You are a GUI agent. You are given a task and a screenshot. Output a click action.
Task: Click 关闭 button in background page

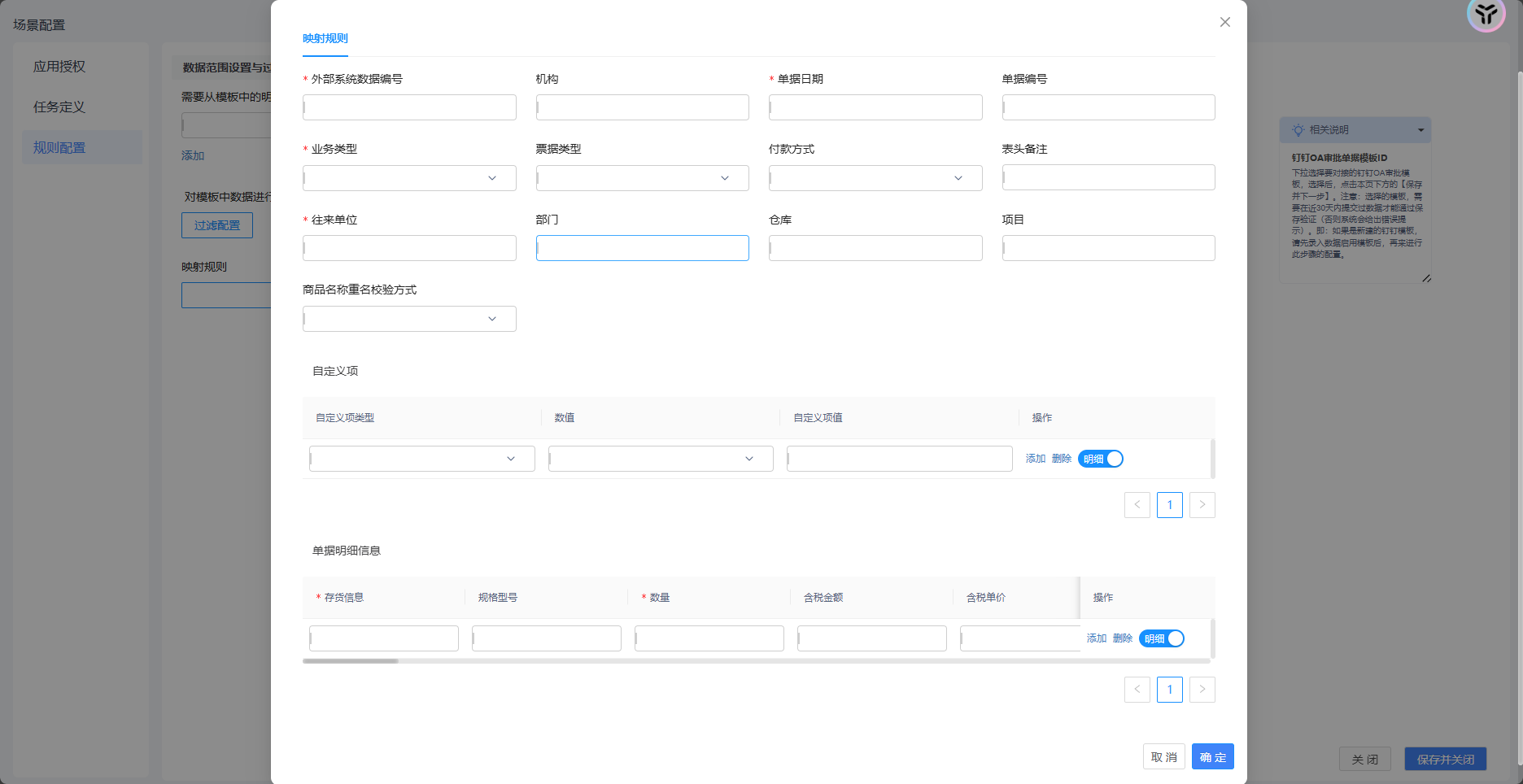(x=1365, y=759)
